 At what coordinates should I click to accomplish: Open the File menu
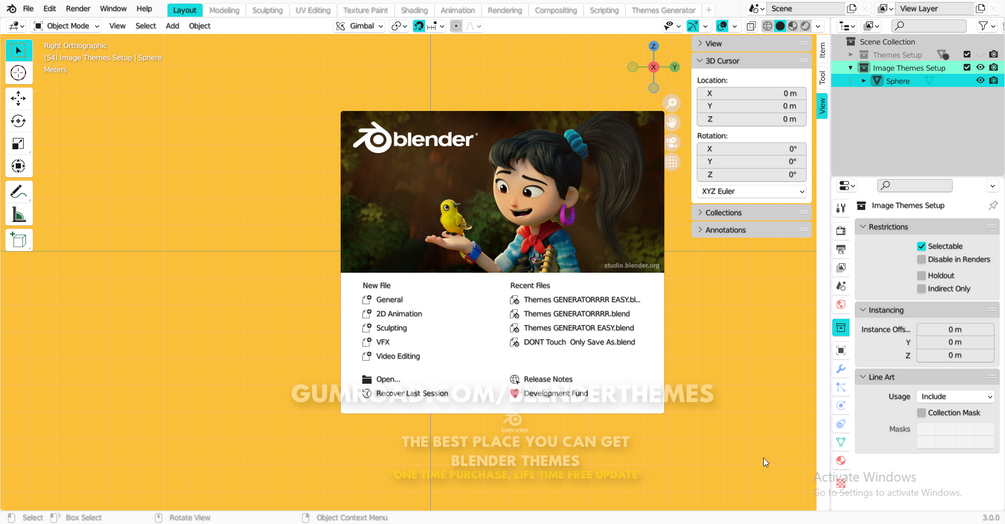28,9
